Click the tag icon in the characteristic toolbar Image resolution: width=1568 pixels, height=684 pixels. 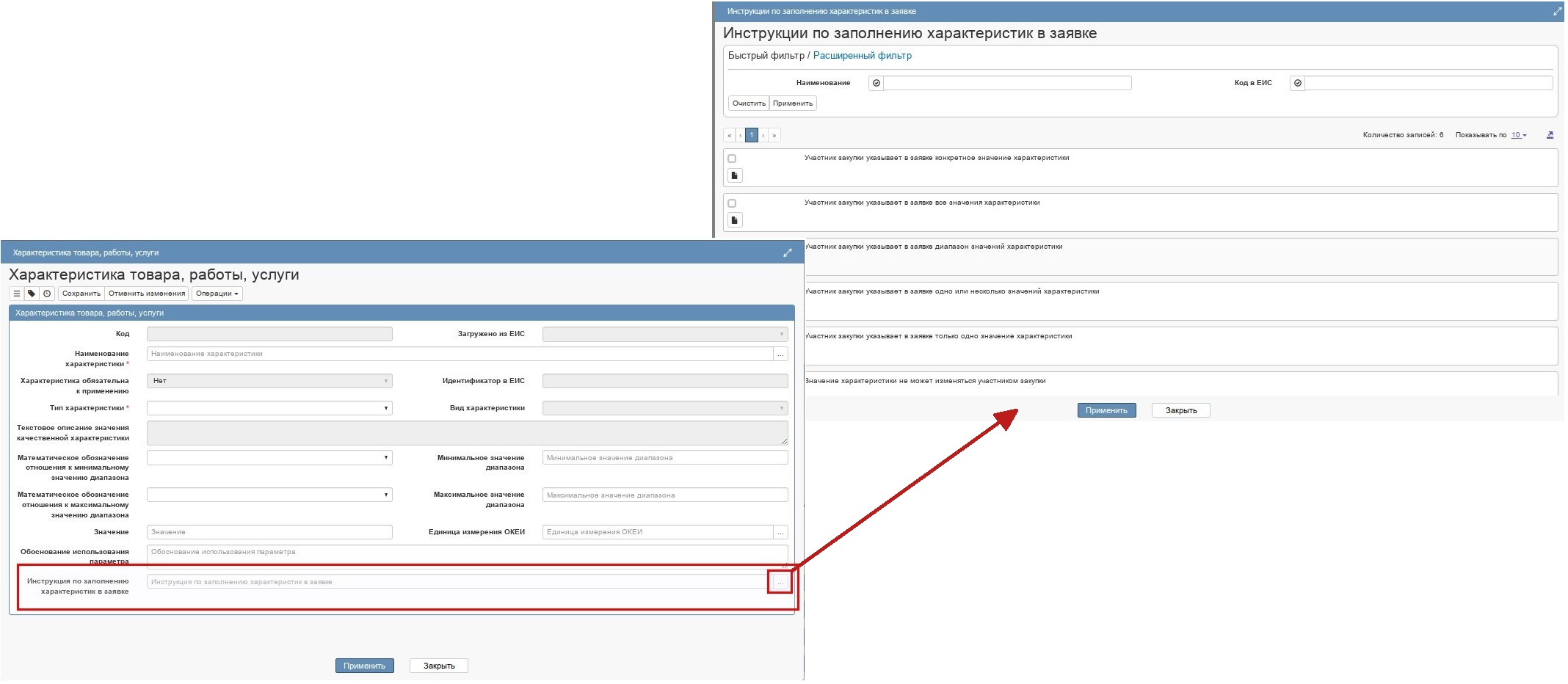pyautogui.click(x=32, y=294)
